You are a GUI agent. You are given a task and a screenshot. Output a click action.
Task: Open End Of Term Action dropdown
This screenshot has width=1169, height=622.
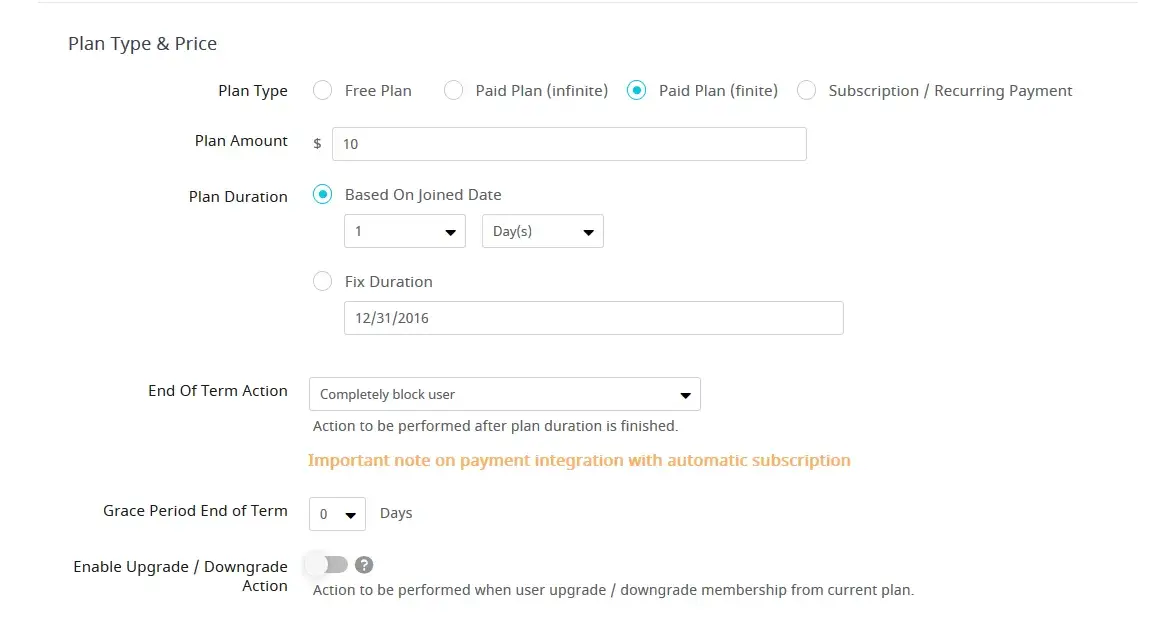pos(504,394)
